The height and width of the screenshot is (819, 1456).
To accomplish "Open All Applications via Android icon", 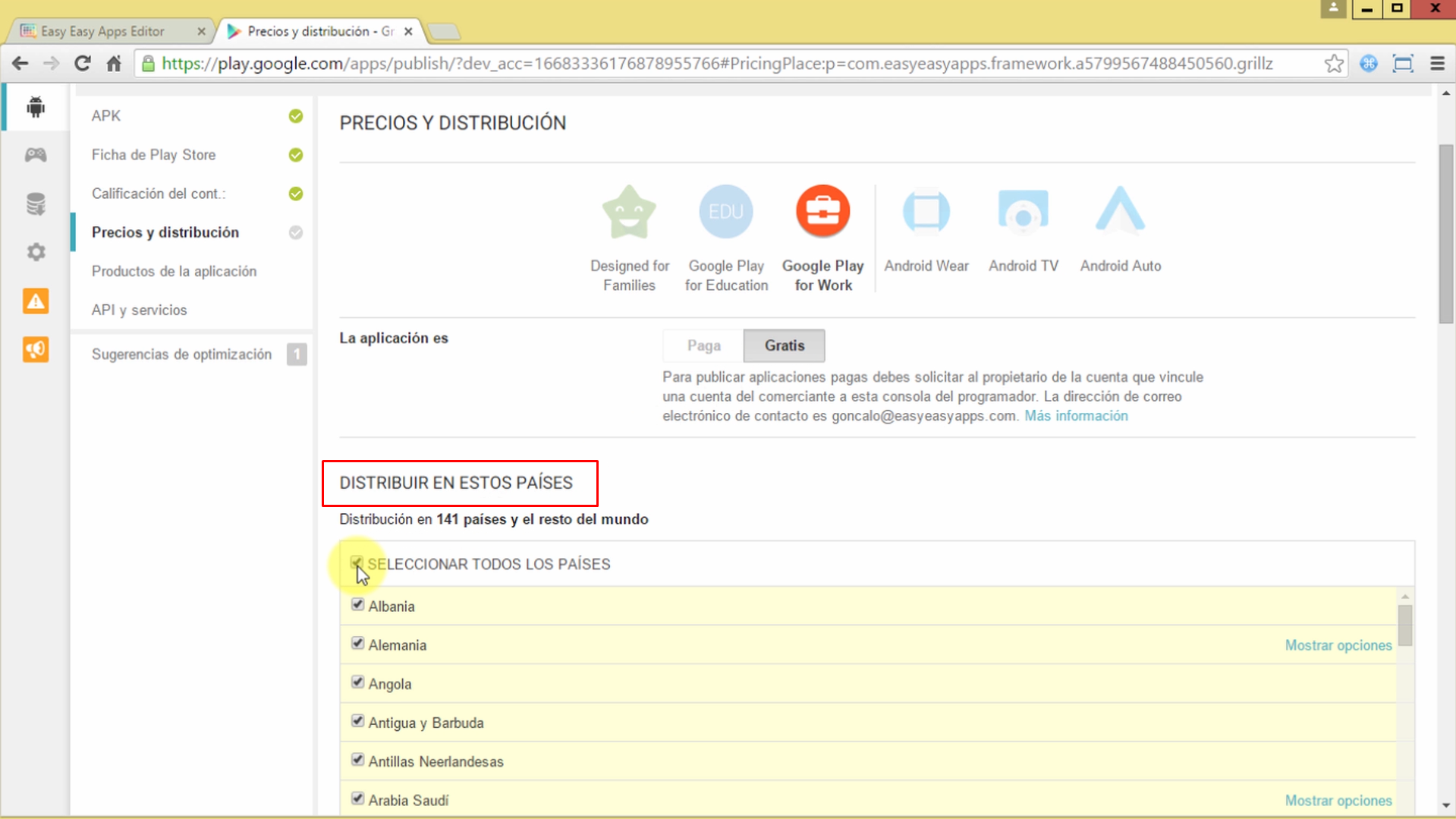I will (35, 106).
